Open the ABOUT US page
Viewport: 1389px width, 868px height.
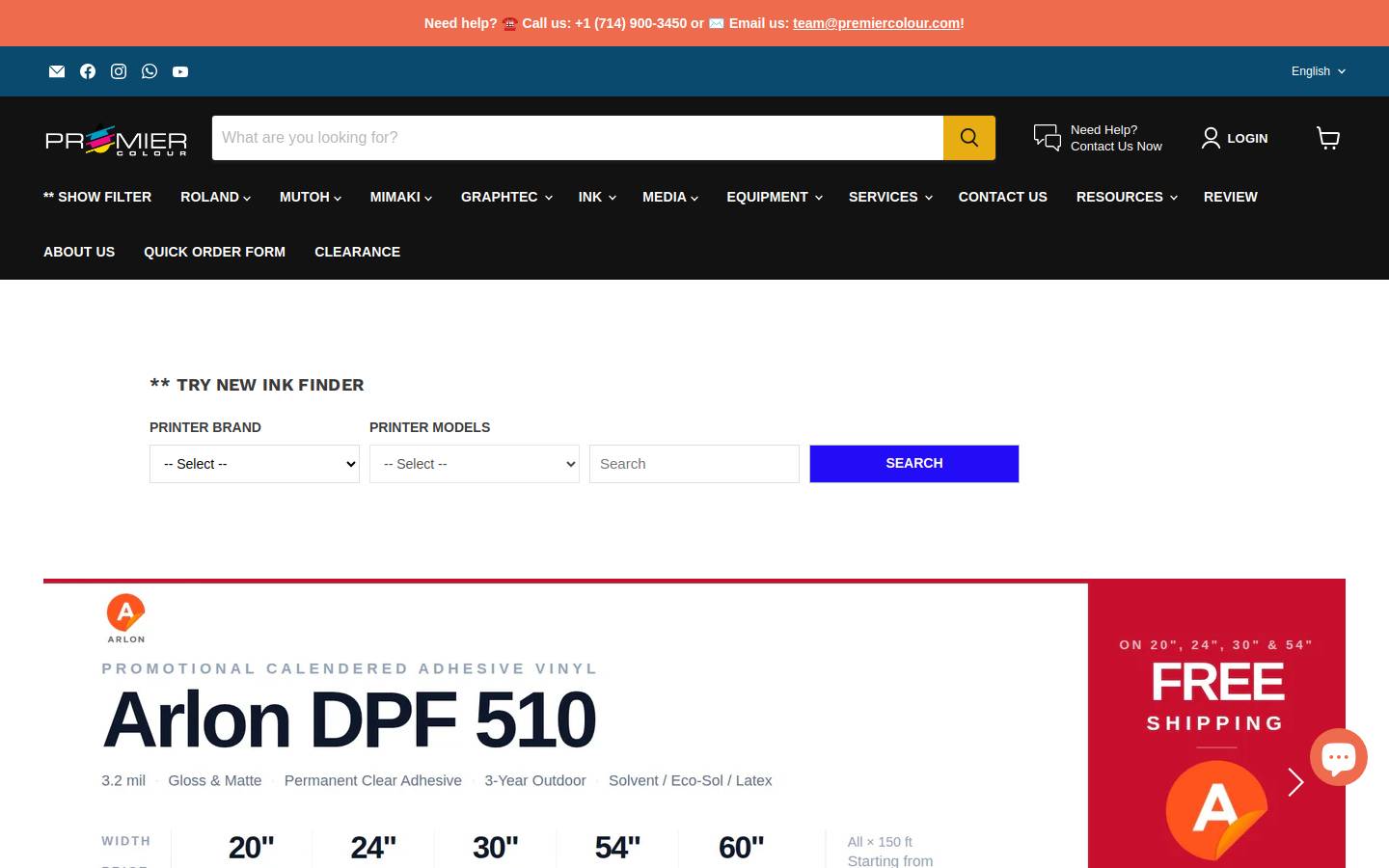(x=79, y=252)
